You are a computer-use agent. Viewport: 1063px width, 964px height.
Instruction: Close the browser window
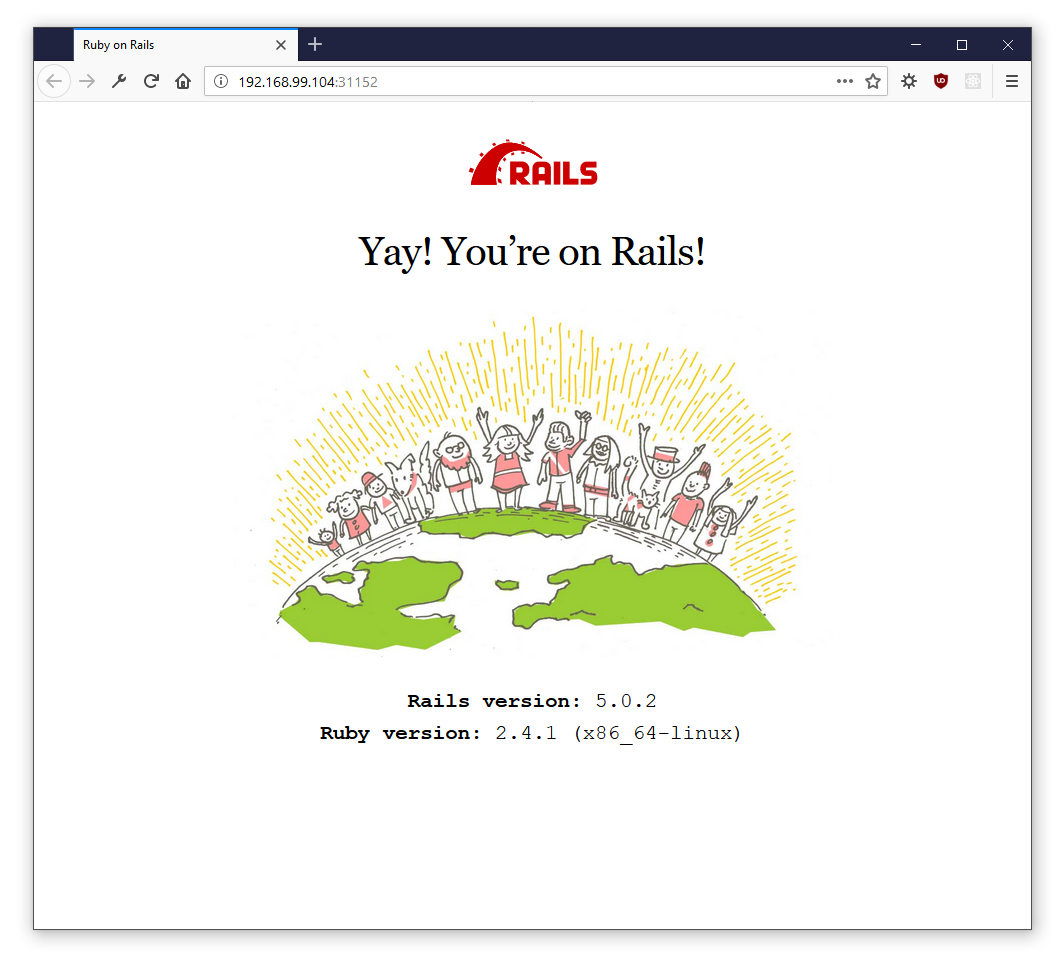coord(1008,45)
